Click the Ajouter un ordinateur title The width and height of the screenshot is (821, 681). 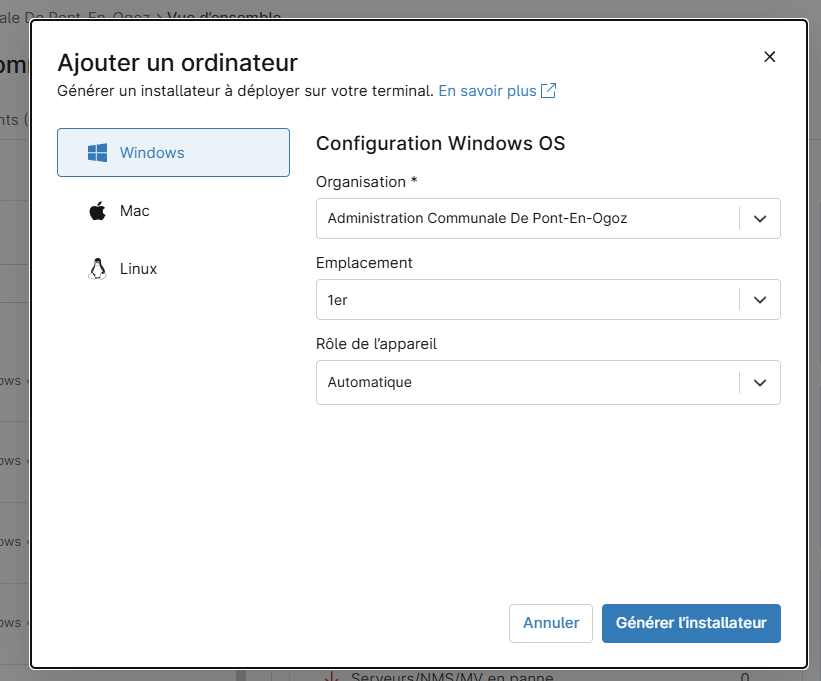click(177, 62)
